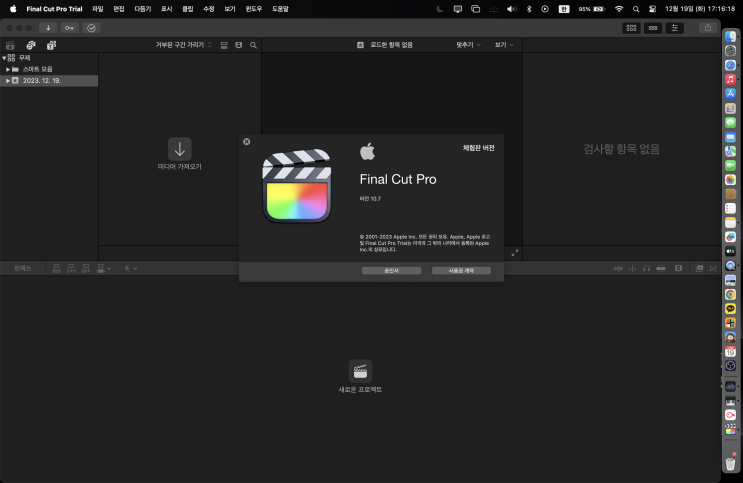
Task: Click the Import Media arrow toolbar button
Action: pos(48,28)
